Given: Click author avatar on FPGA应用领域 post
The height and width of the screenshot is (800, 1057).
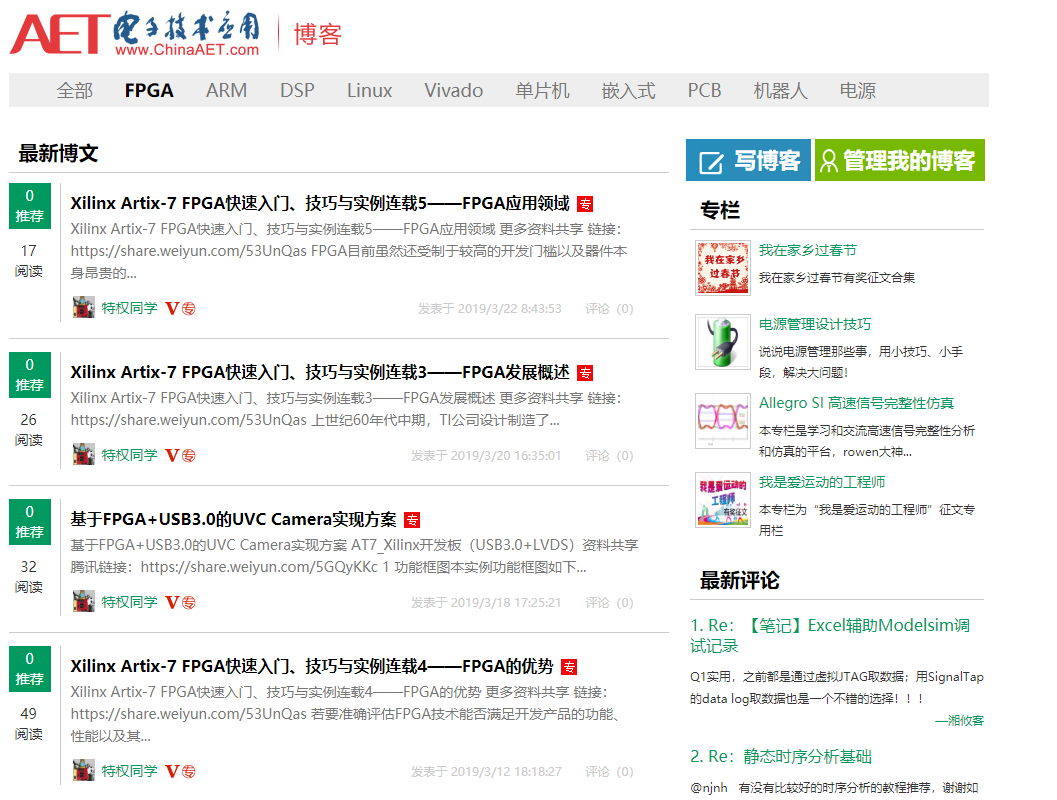Looking at the screenshot, I should click(x=84, y=307).
